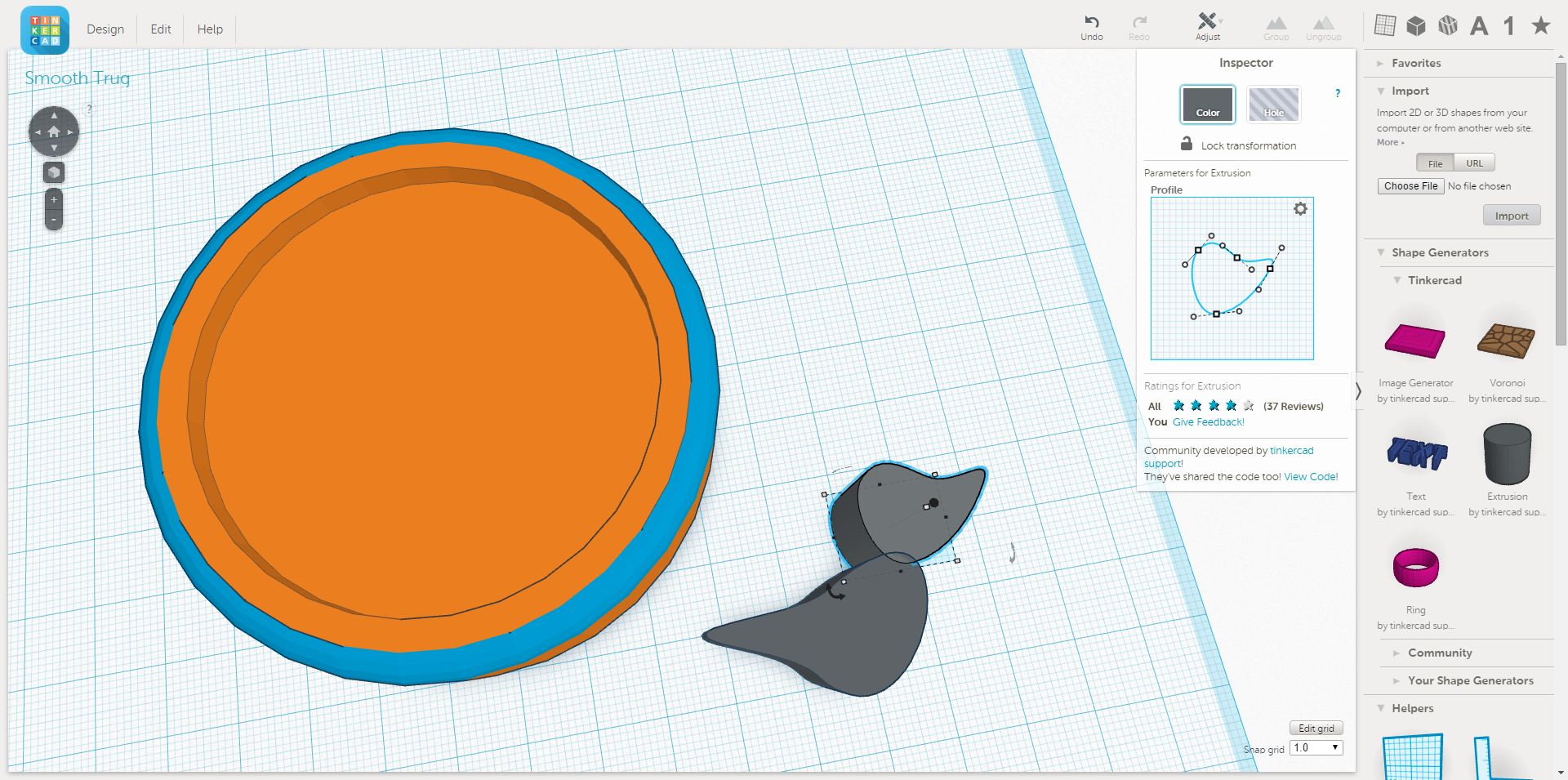The width and height of the screenshot is (1568, 780).
Task: Click the Choose File button
Action: 1411,186
